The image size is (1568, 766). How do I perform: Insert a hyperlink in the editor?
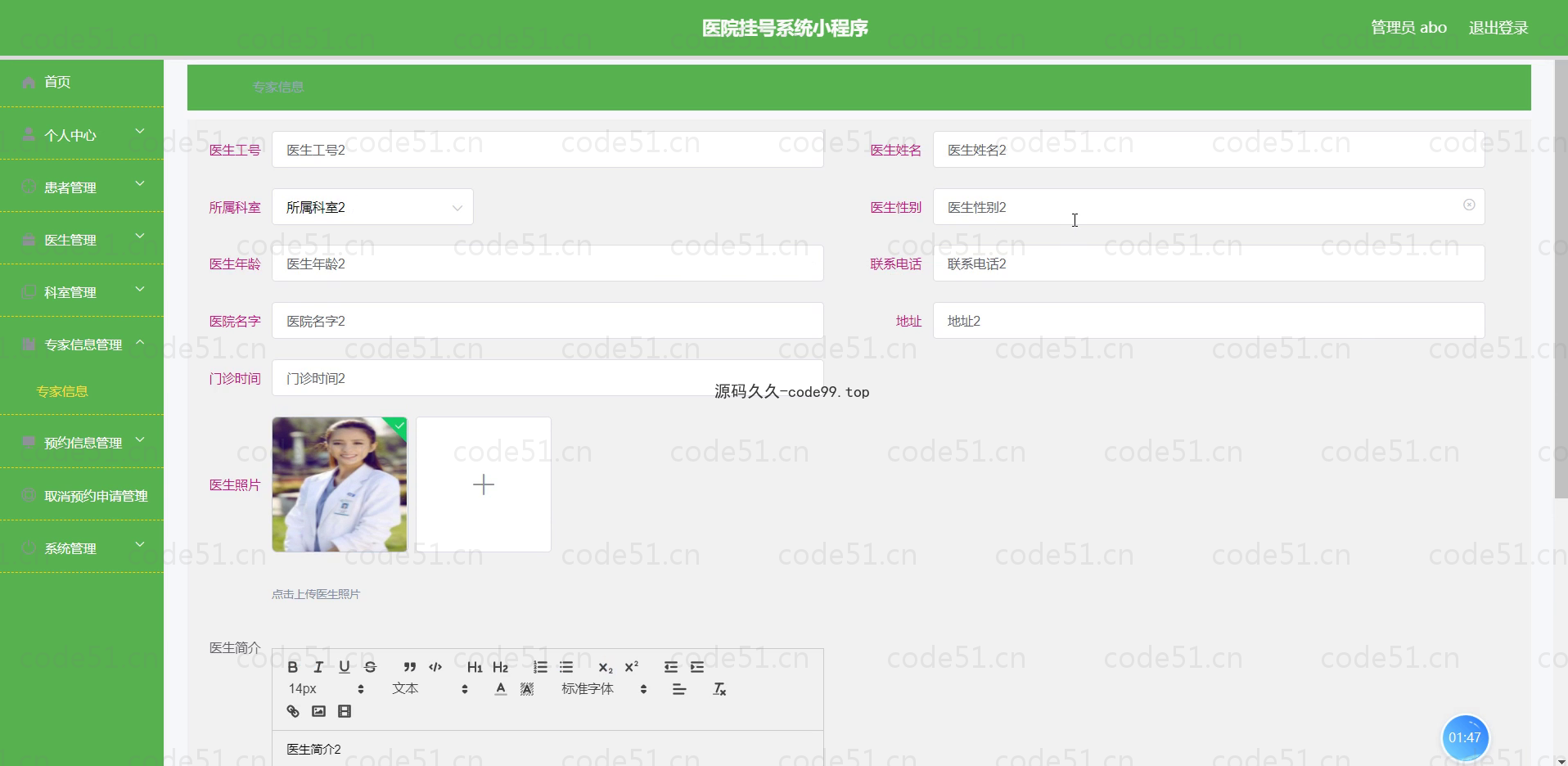pyautogui.click(x=293, y=711)
